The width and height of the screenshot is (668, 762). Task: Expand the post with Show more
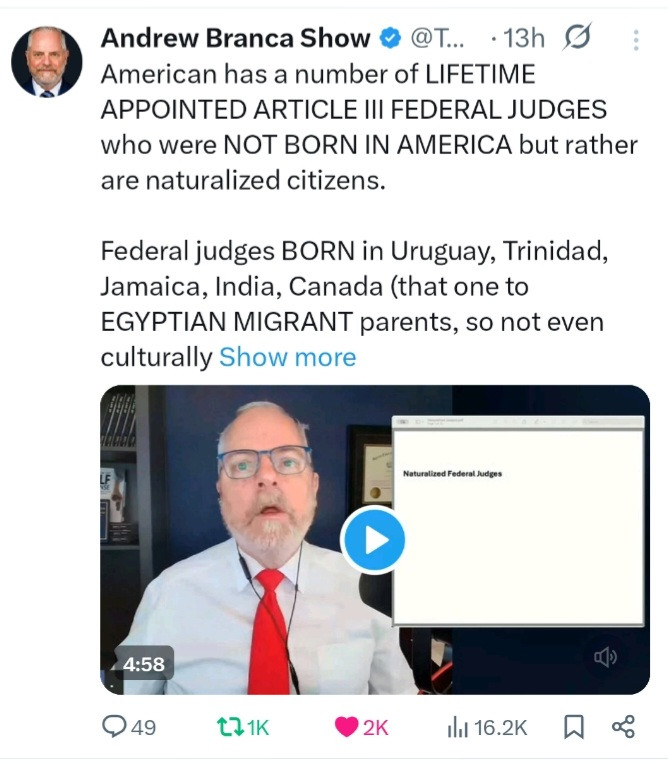pos(288,357)
